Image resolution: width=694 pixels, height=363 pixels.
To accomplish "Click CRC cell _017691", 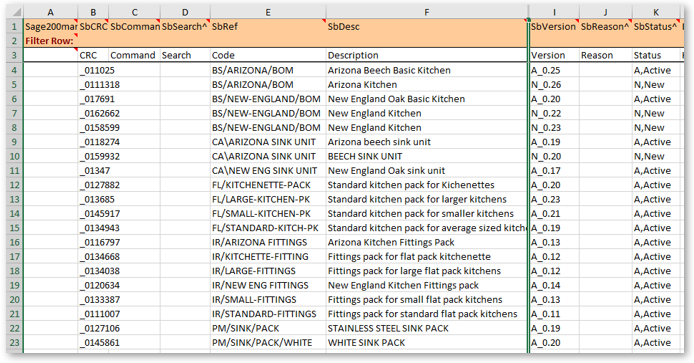I will [93, 99].
